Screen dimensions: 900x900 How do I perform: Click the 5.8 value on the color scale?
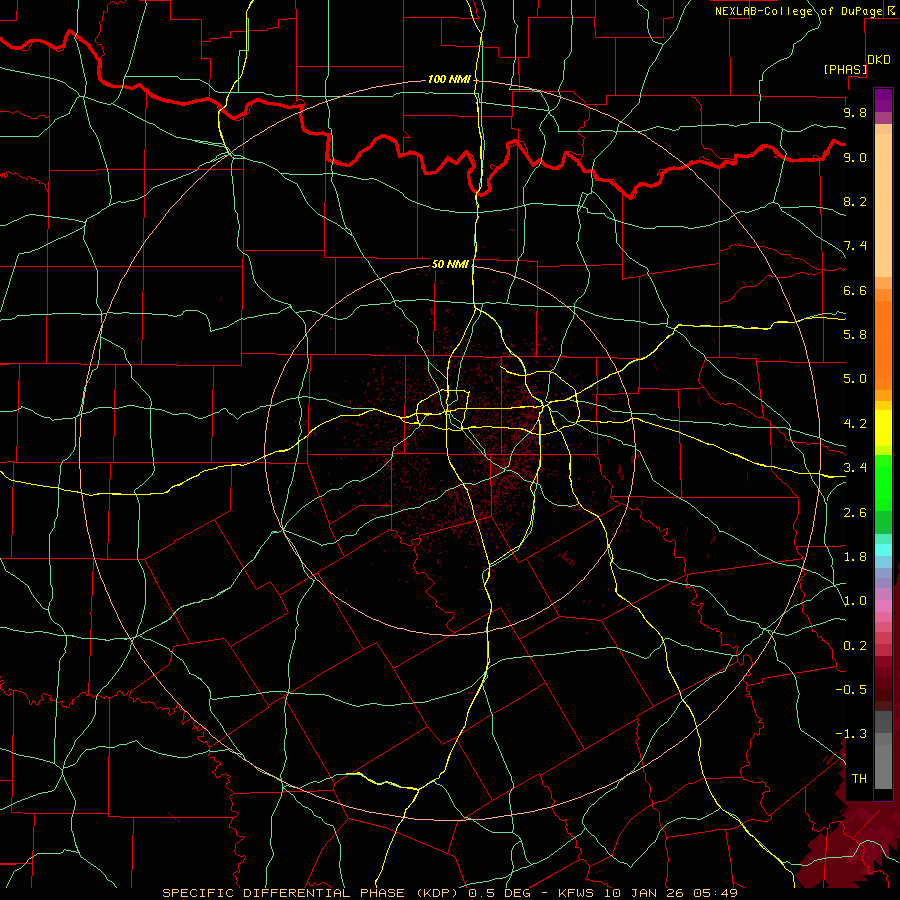click(x=855, y=335)
